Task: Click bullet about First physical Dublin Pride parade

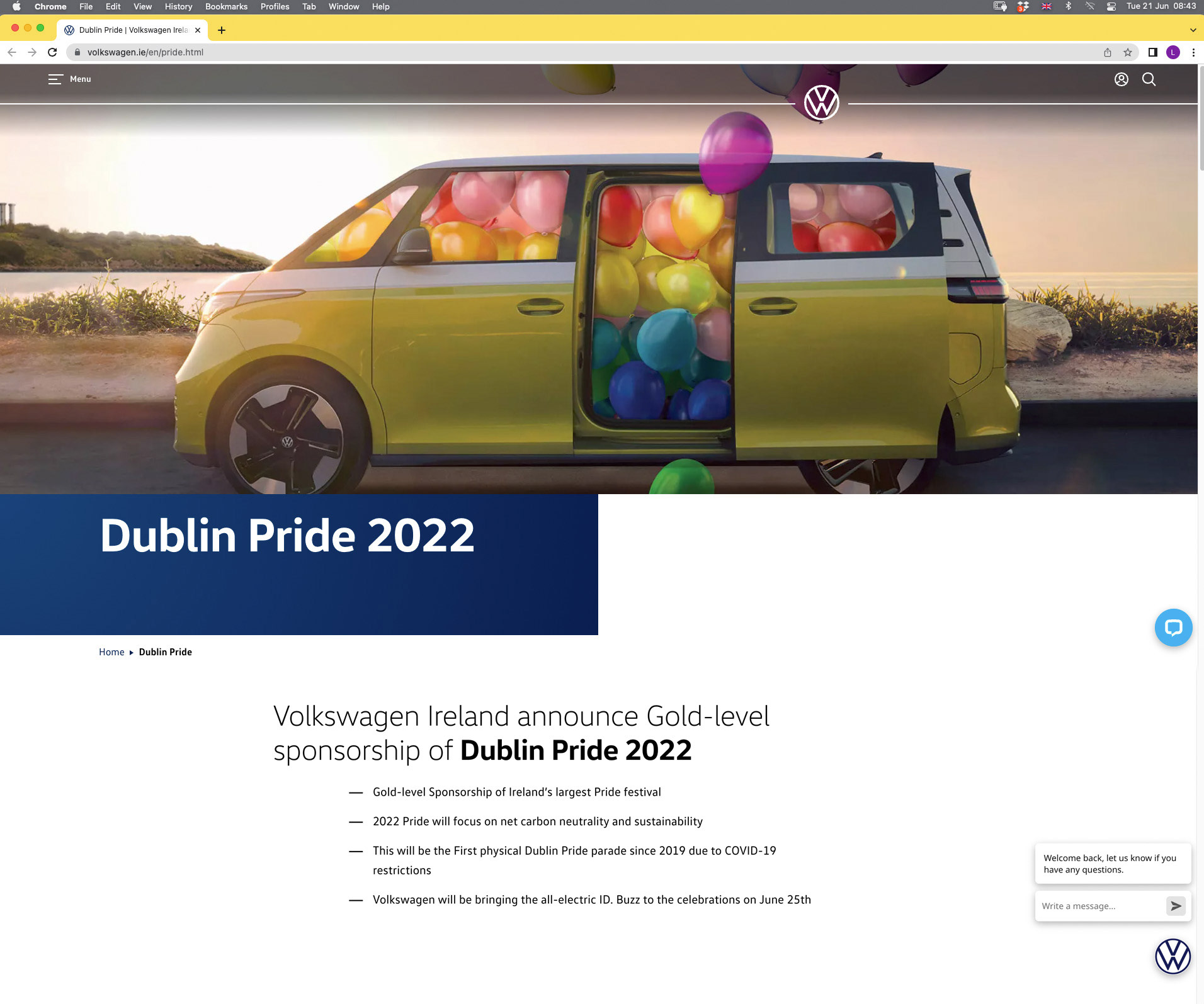Action: (x=574, y=860)
